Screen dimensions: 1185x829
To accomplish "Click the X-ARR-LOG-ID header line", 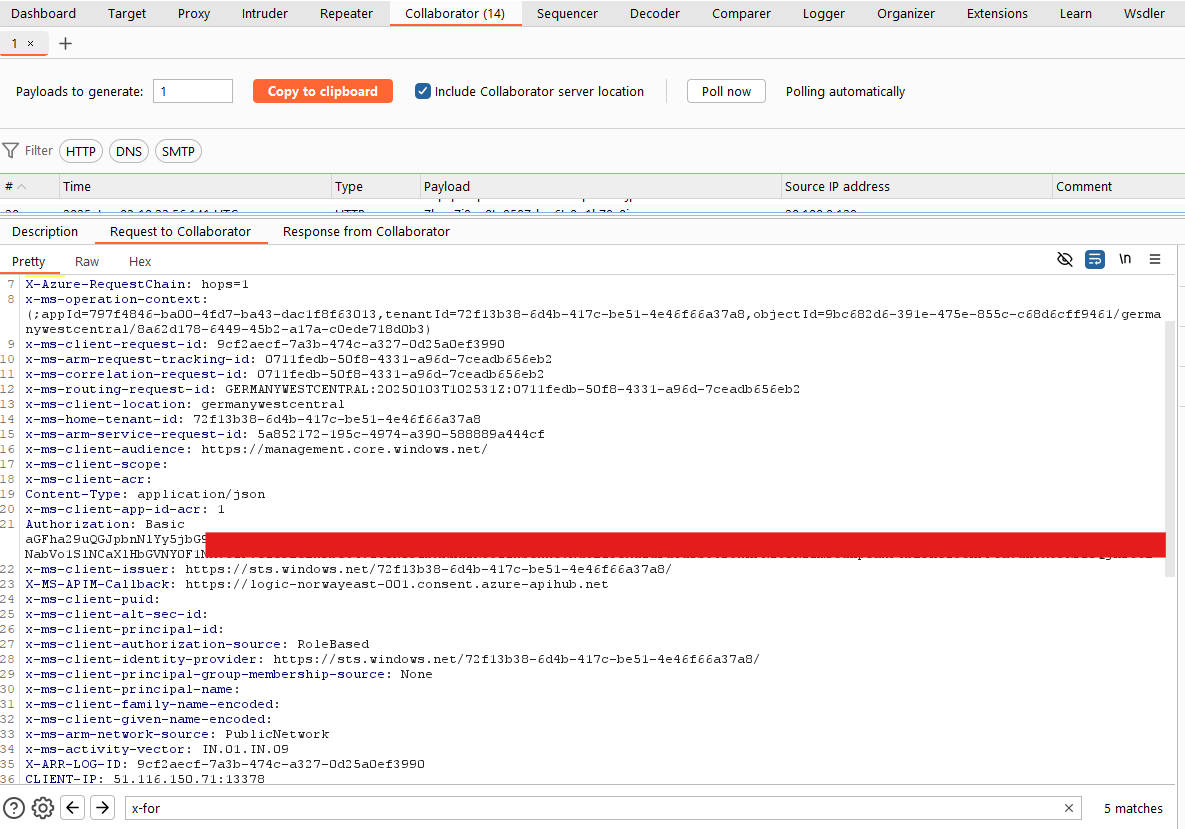I will click(x=224, y=764).
